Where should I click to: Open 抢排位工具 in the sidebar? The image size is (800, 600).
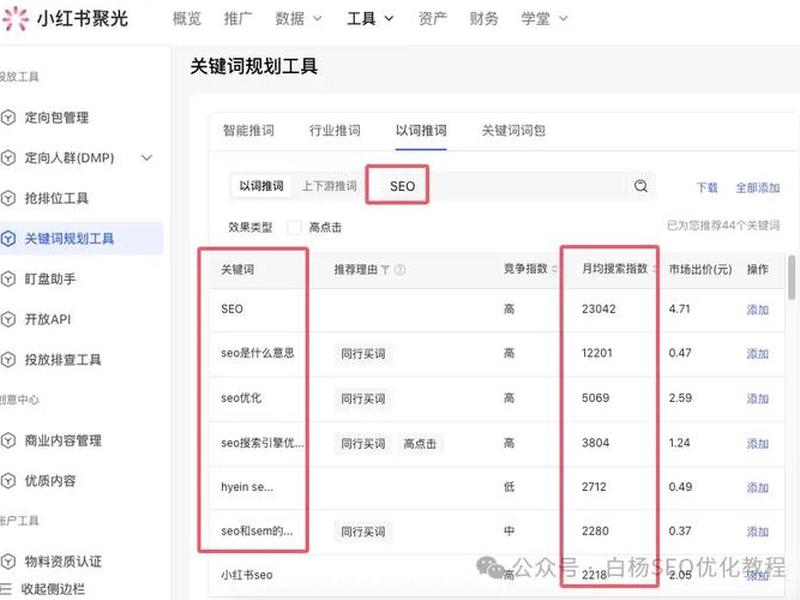click(x=57, y=198)
